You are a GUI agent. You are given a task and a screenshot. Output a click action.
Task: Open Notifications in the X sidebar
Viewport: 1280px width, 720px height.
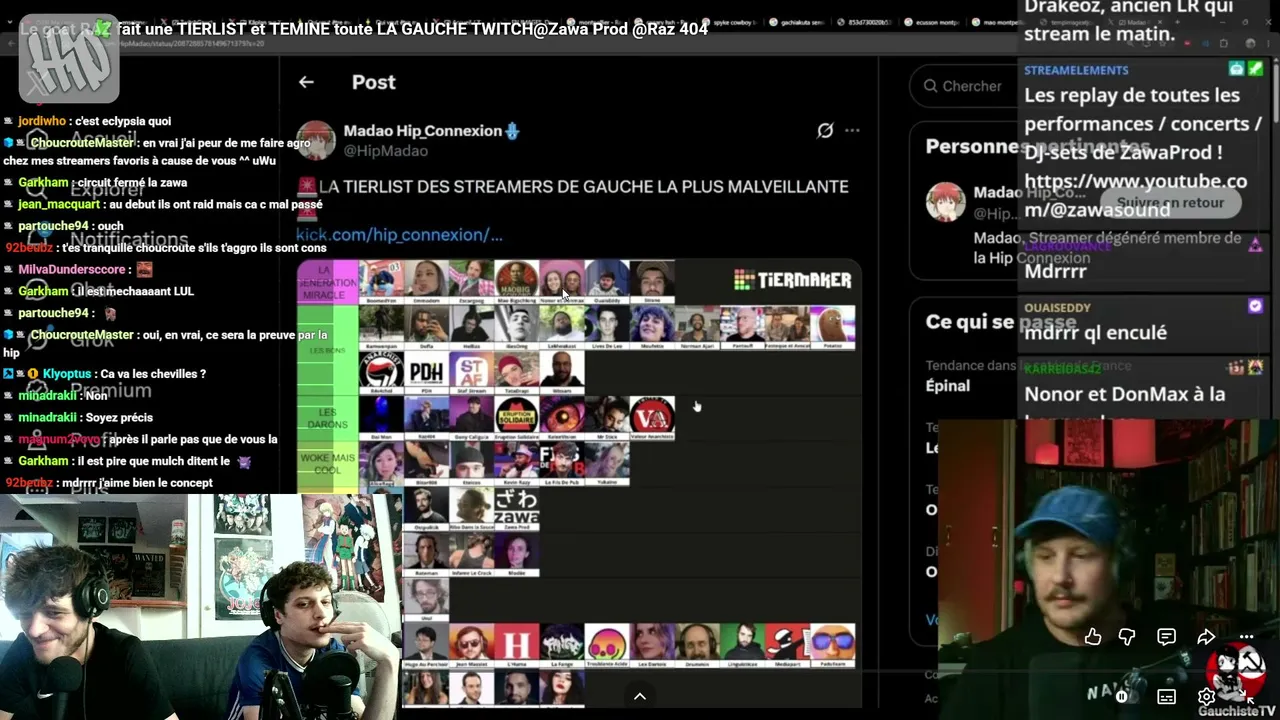click(129, 240)
